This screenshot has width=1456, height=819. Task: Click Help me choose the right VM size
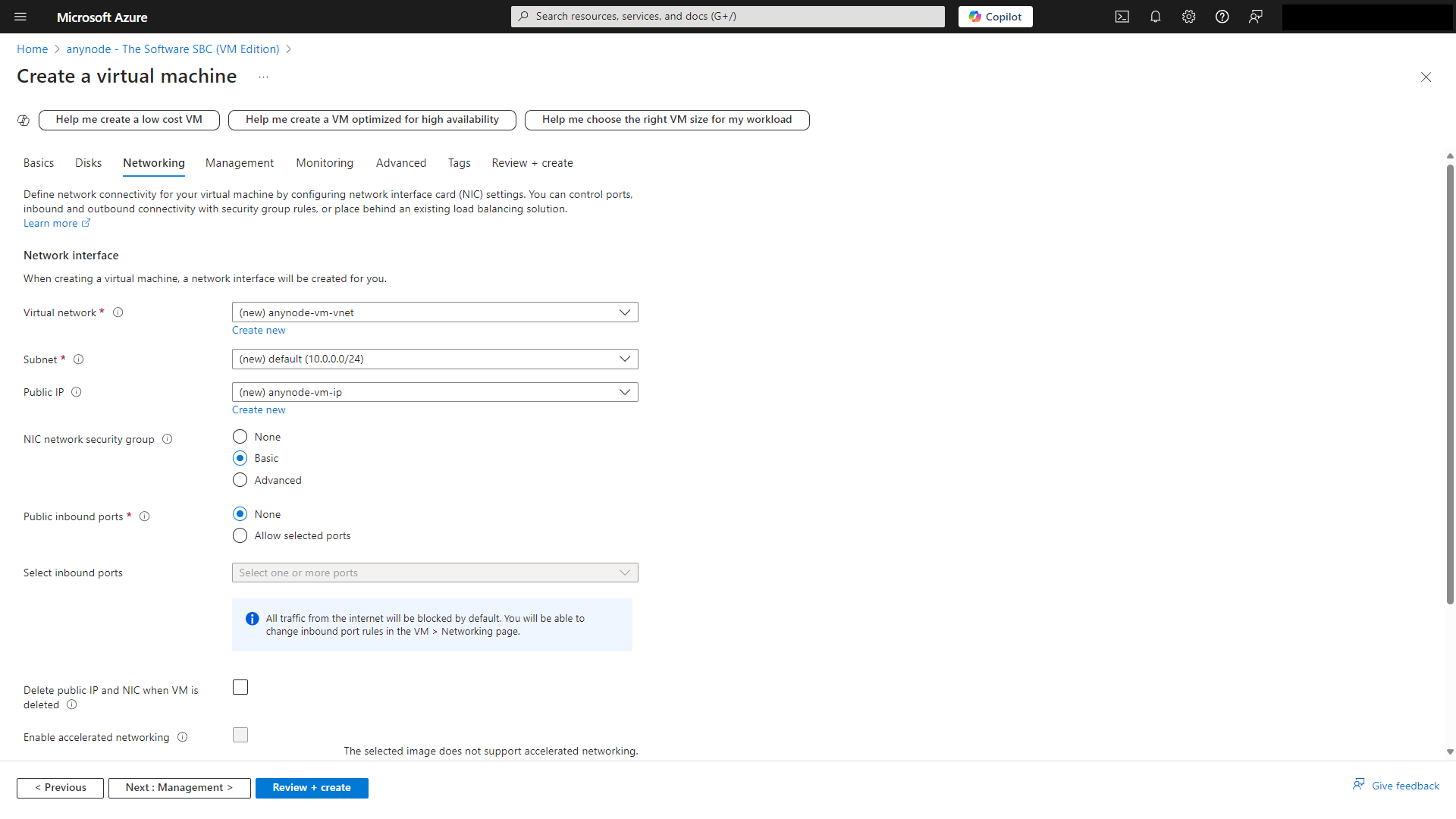(x=667, y=120)
